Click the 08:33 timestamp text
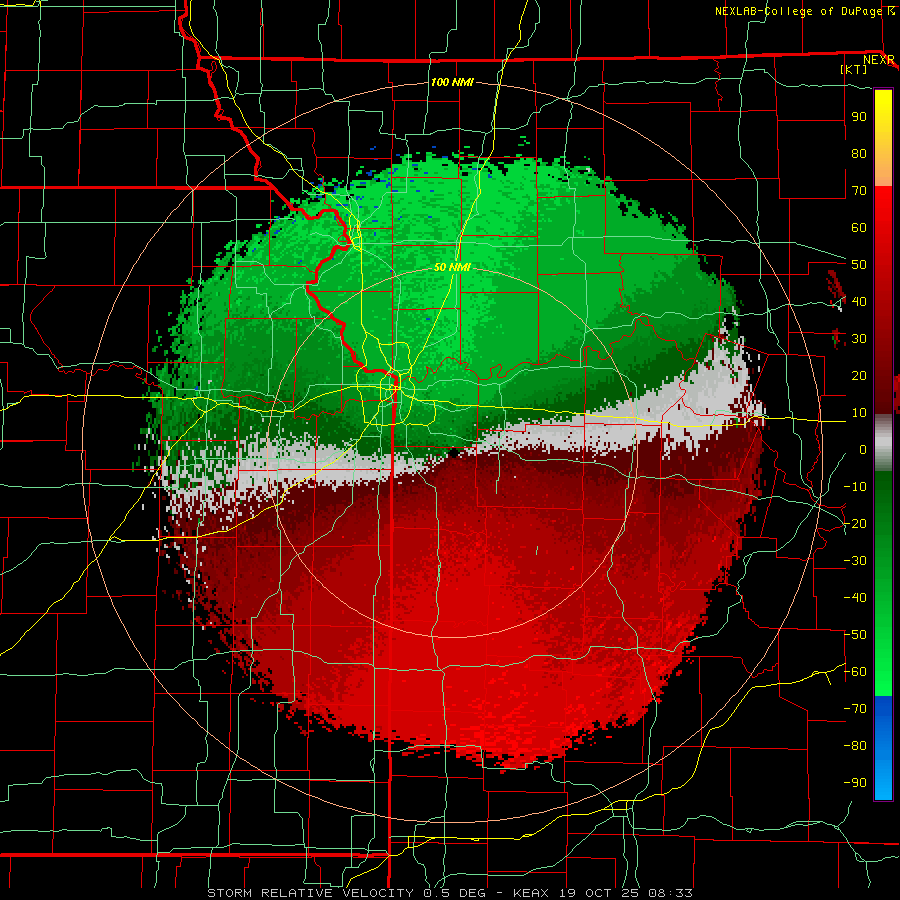Image resolution: width=900 pixels, height=900 pixels. [x=671, y=893]
